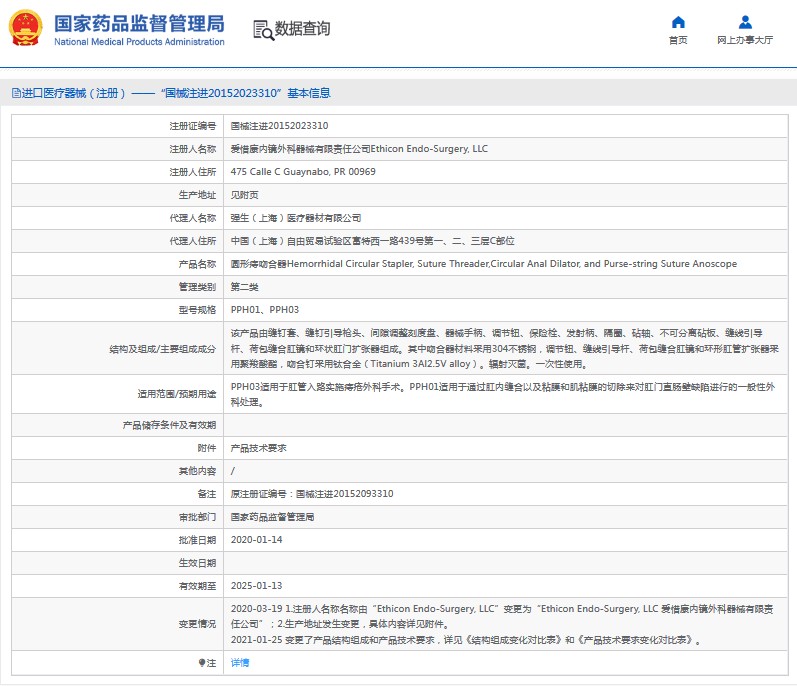Click the bullet icon beside 注
The width and height of the screenshot is (797, 686).
pos(202,663)
